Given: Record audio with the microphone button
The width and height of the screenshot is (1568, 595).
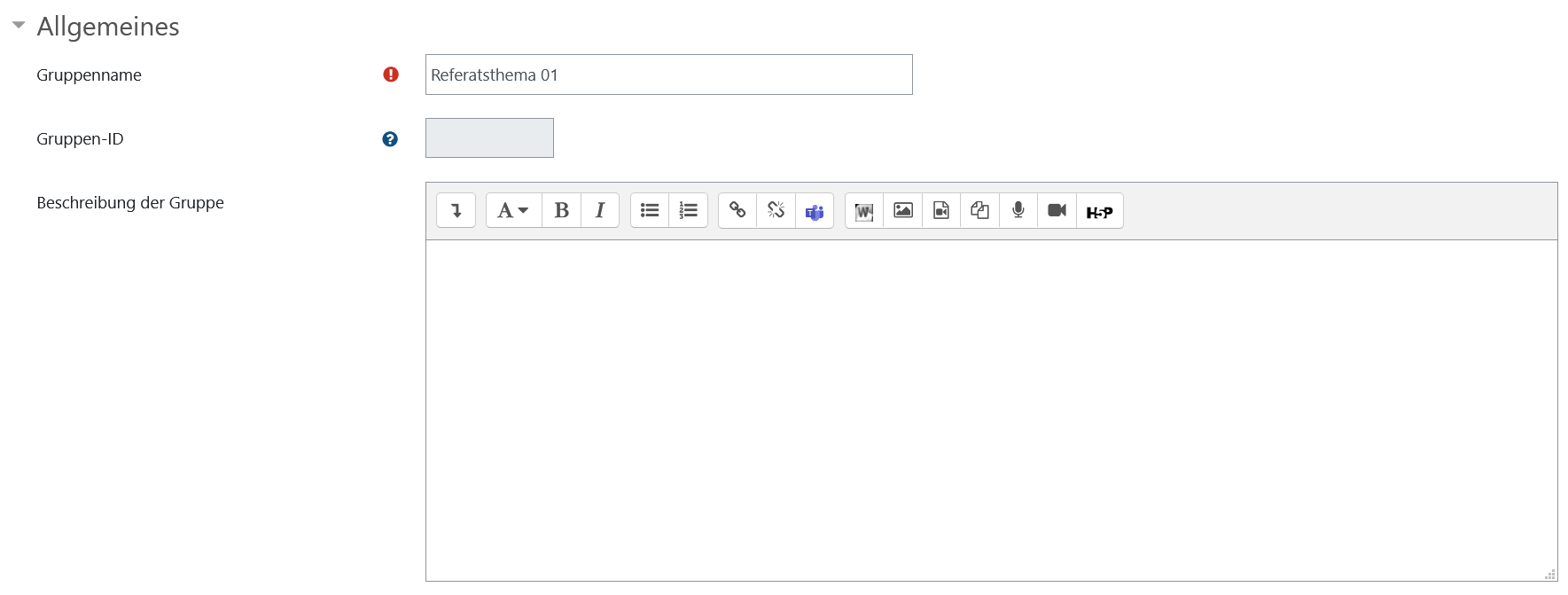Looking at the screenshot, I should pyautogui.click(x=1018, y=211).
